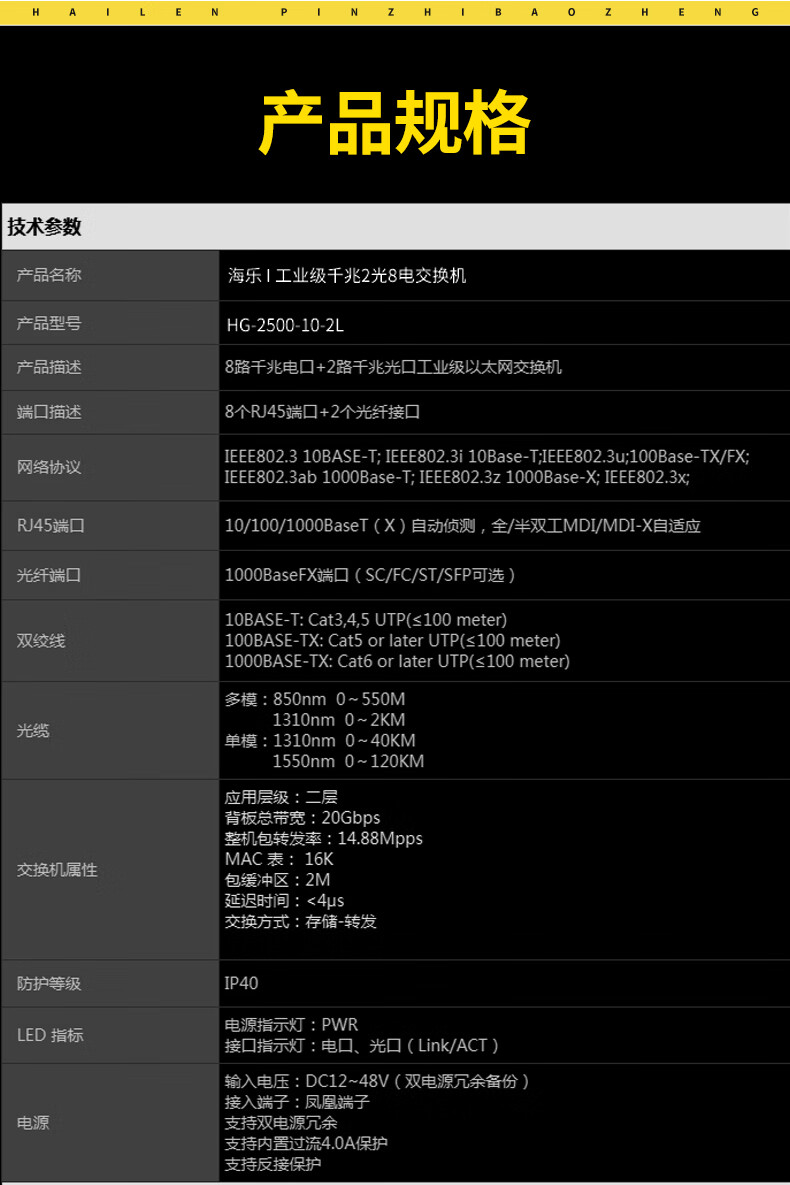The width and height of the screenshot is (790, 1185).
Task: Click the 1000BaseFX端口 SC/FC/ST/SFP可选 value
Action: (370, 575)
